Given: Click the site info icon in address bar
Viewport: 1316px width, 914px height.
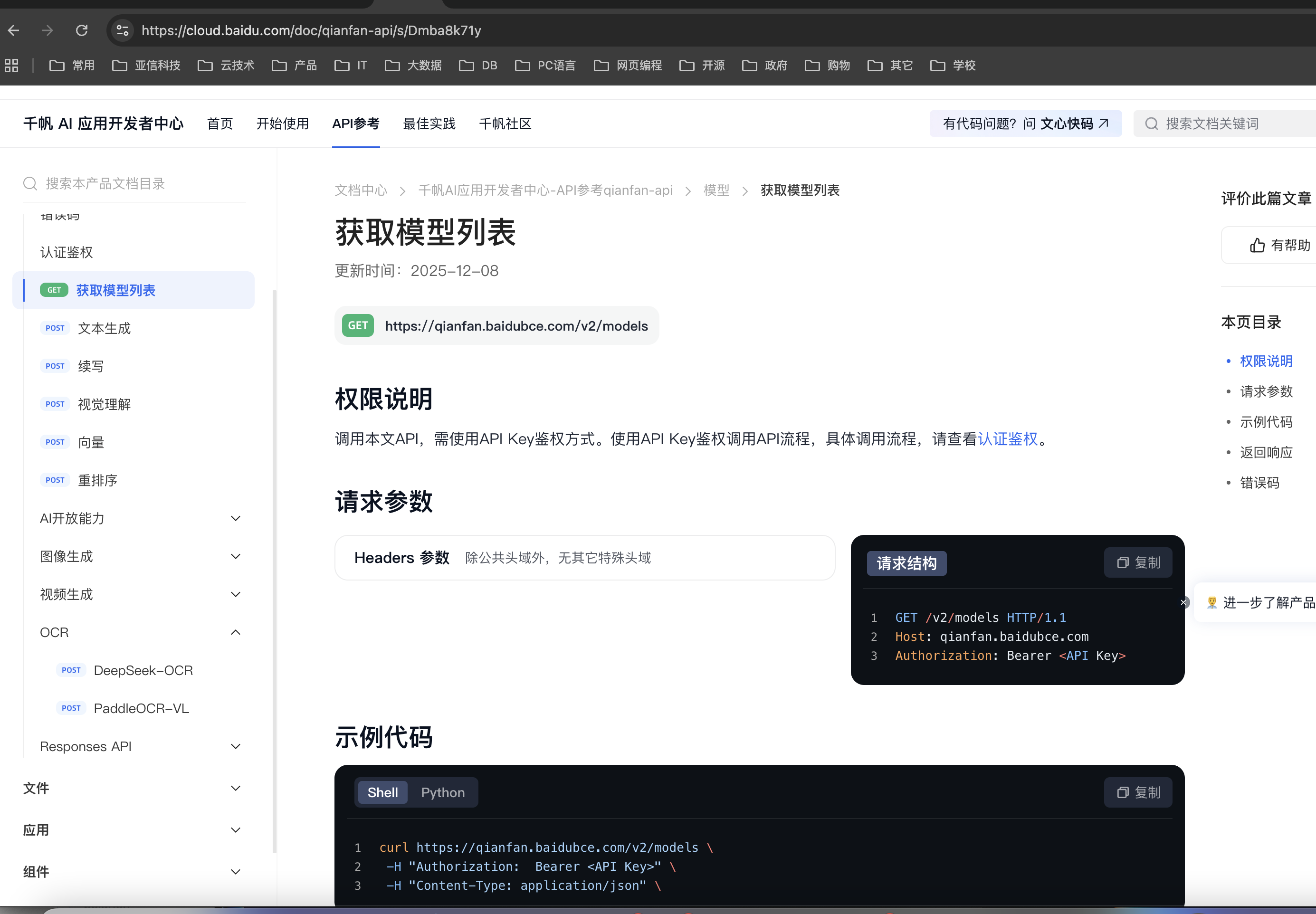Looking at the screenshot, I should tap(122, 30).
